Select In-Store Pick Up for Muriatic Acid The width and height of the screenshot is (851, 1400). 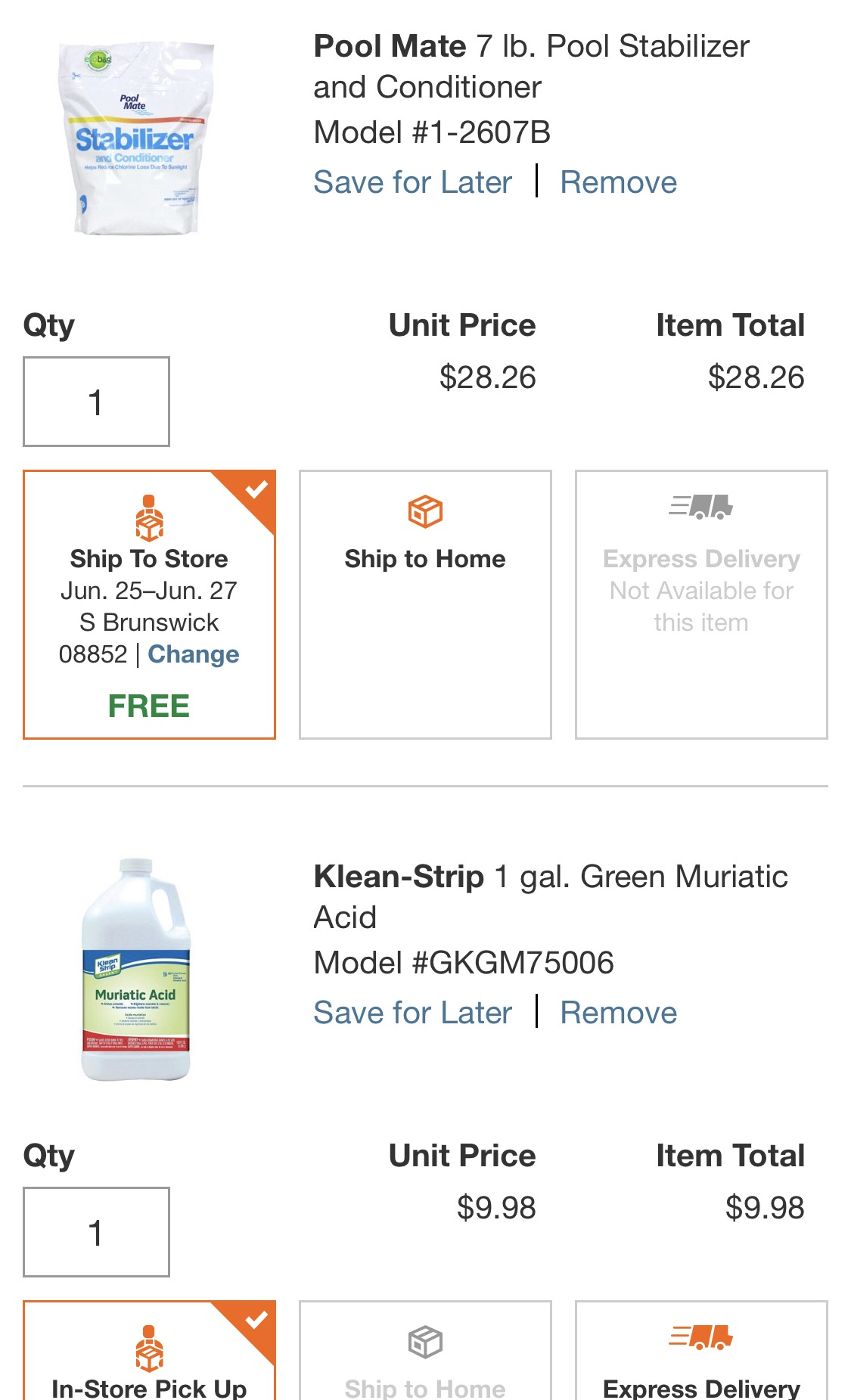tap(149, 1351)
